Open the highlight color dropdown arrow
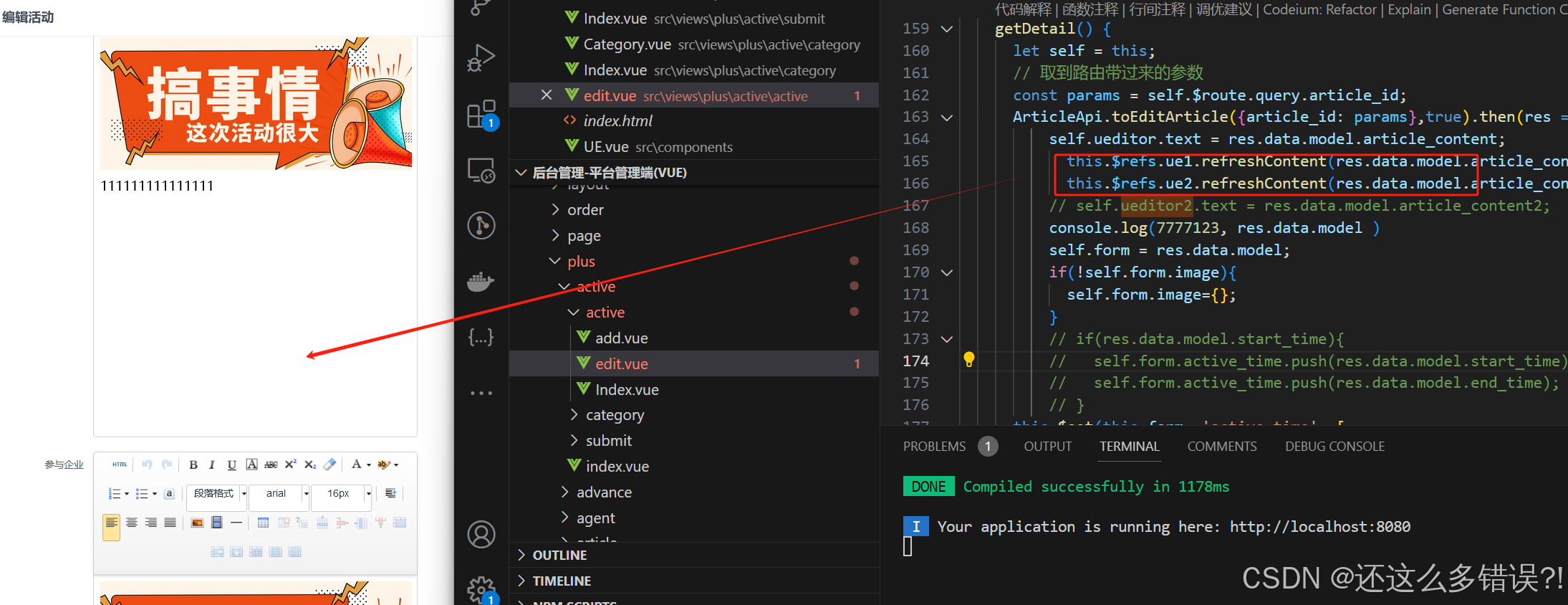1568x605 pixels. click(x=396, y=465)
